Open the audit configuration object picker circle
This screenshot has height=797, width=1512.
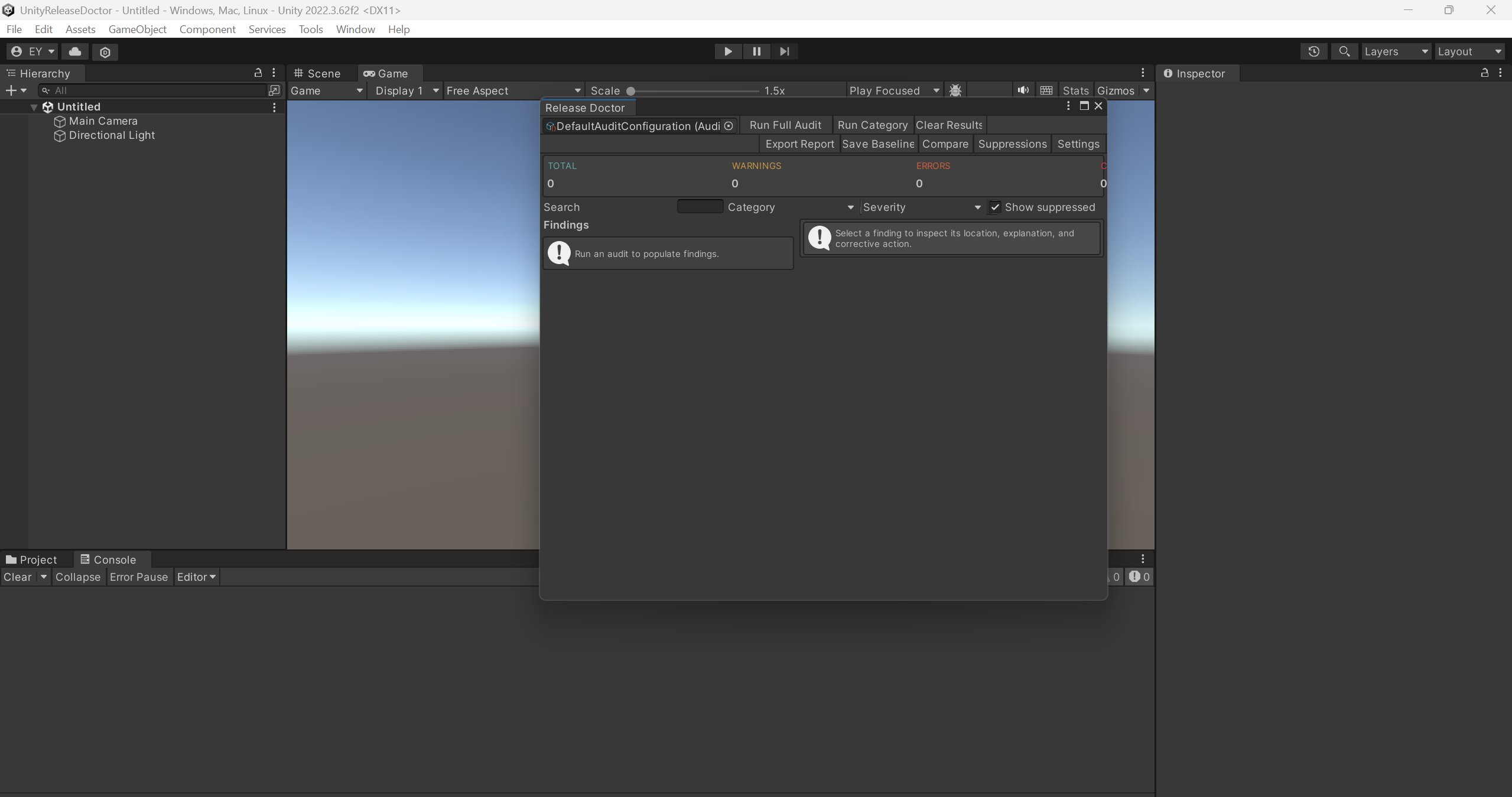[729, 126]
